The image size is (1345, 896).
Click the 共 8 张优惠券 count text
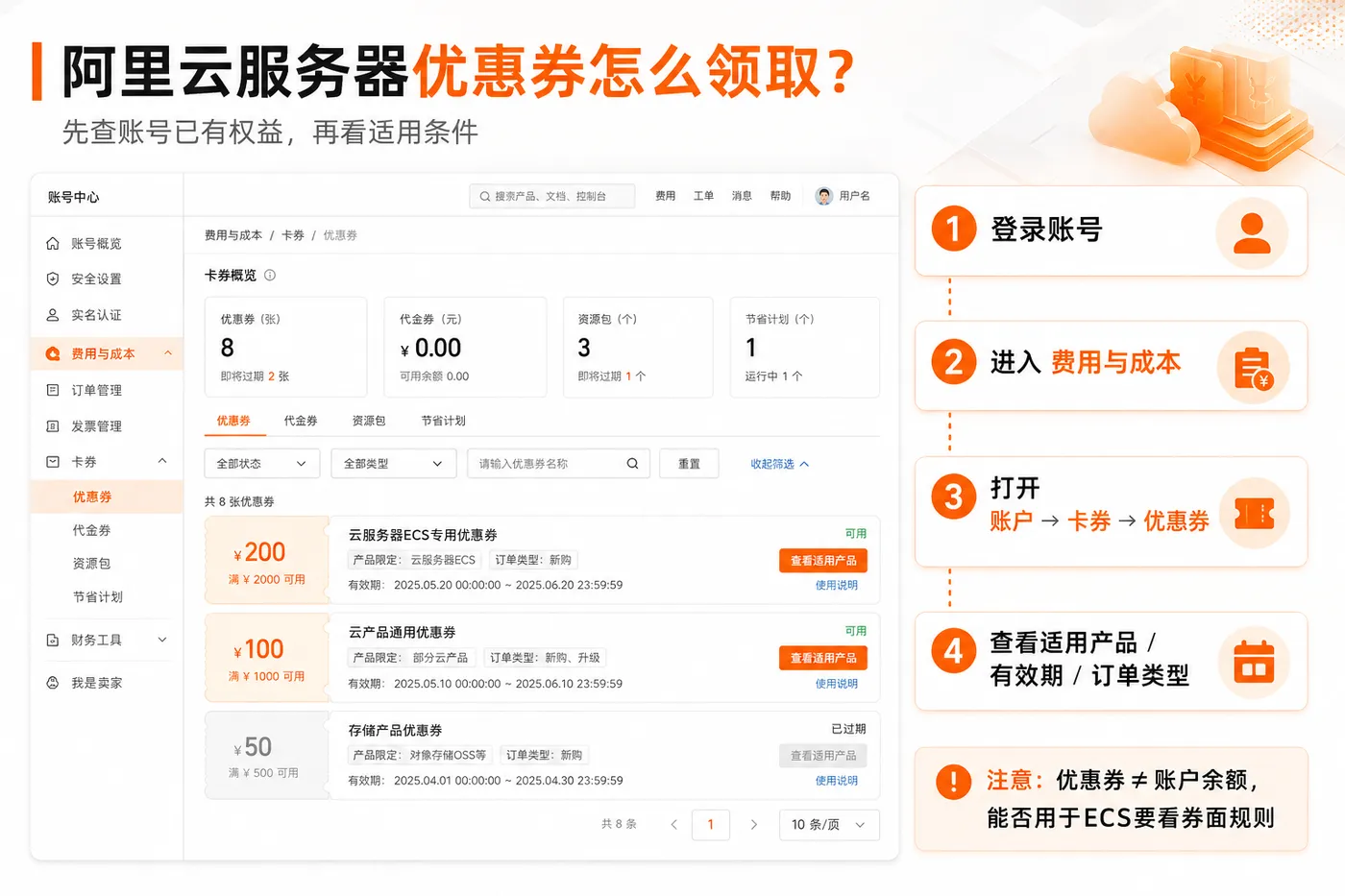[x=240, y=502]
